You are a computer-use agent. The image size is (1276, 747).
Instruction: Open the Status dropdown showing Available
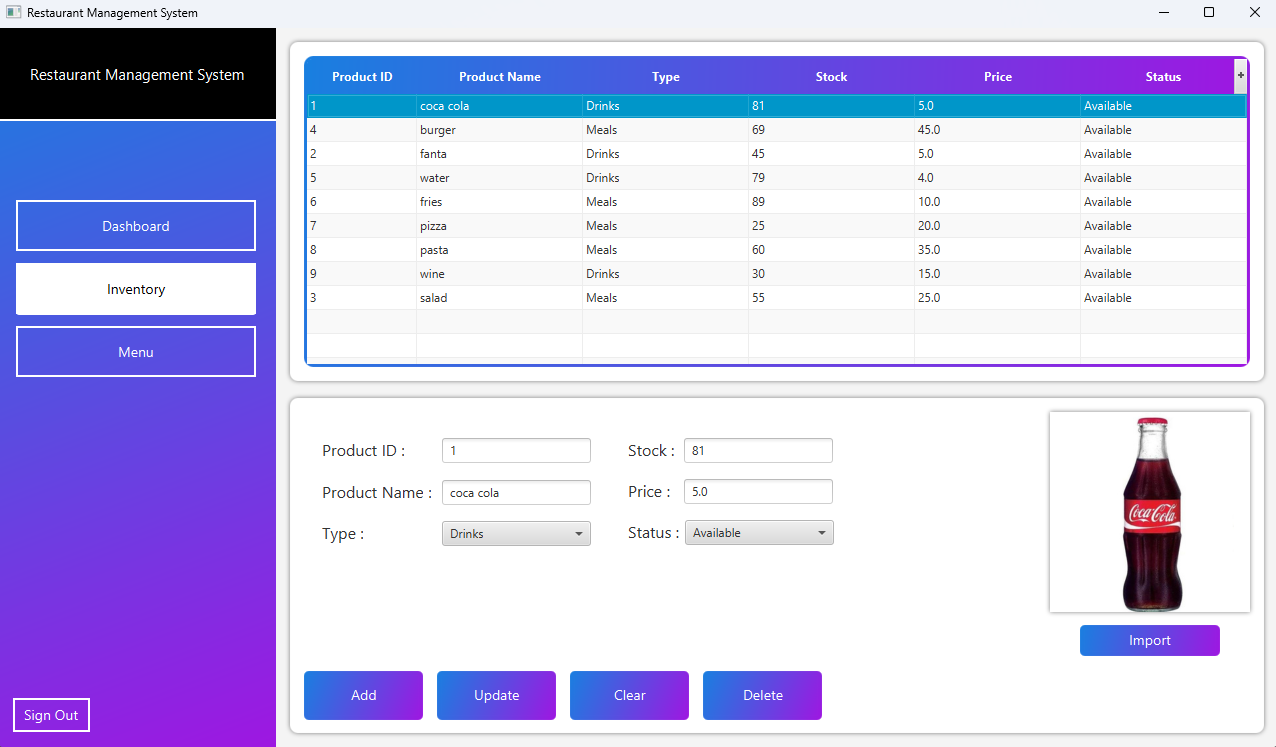[758, 532]
